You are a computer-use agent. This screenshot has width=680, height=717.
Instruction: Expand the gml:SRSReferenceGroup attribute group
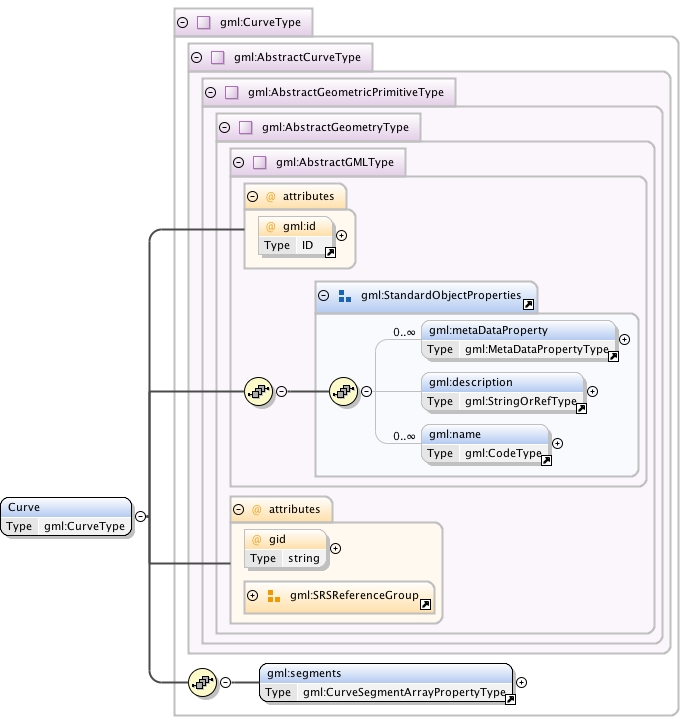(252, 595)
